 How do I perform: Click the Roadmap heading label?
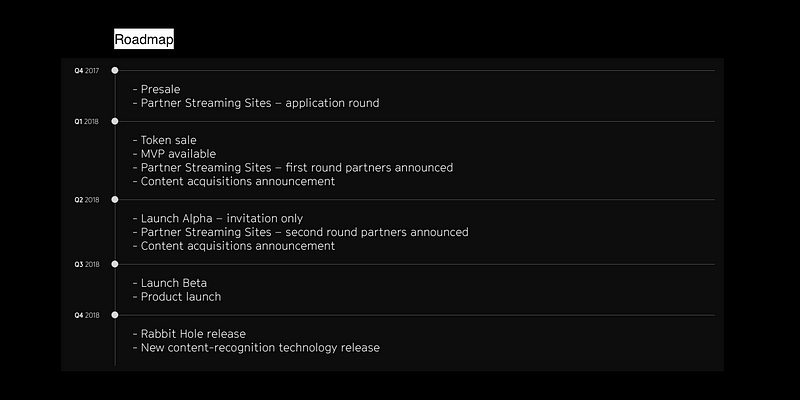(x=144, y=39)
